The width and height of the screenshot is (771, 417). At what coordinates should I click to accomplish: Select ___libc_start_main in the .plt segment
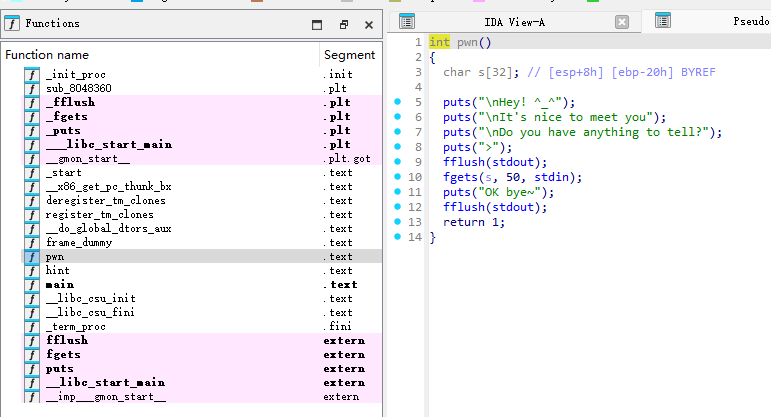point(108,145)
